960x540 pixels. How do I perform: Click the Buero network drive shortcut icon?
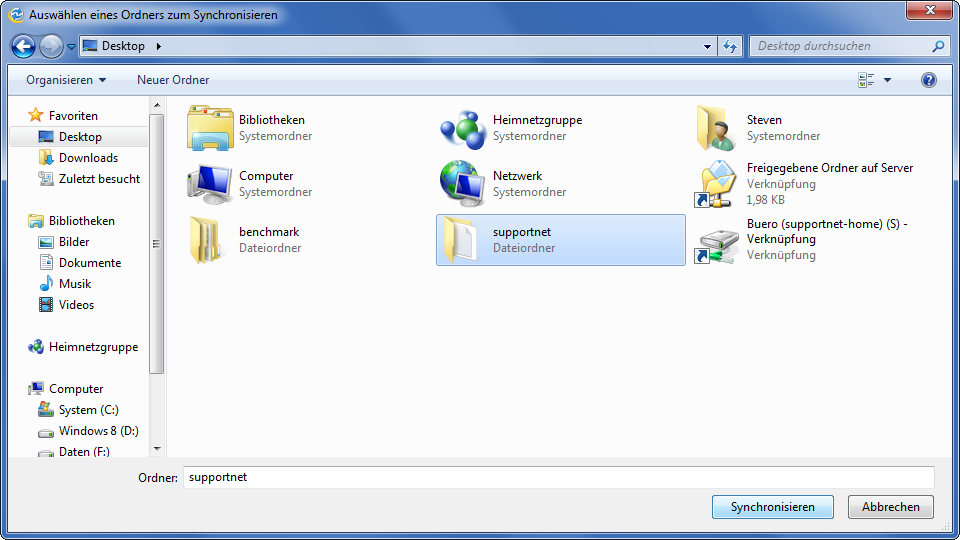pos(716,246)
